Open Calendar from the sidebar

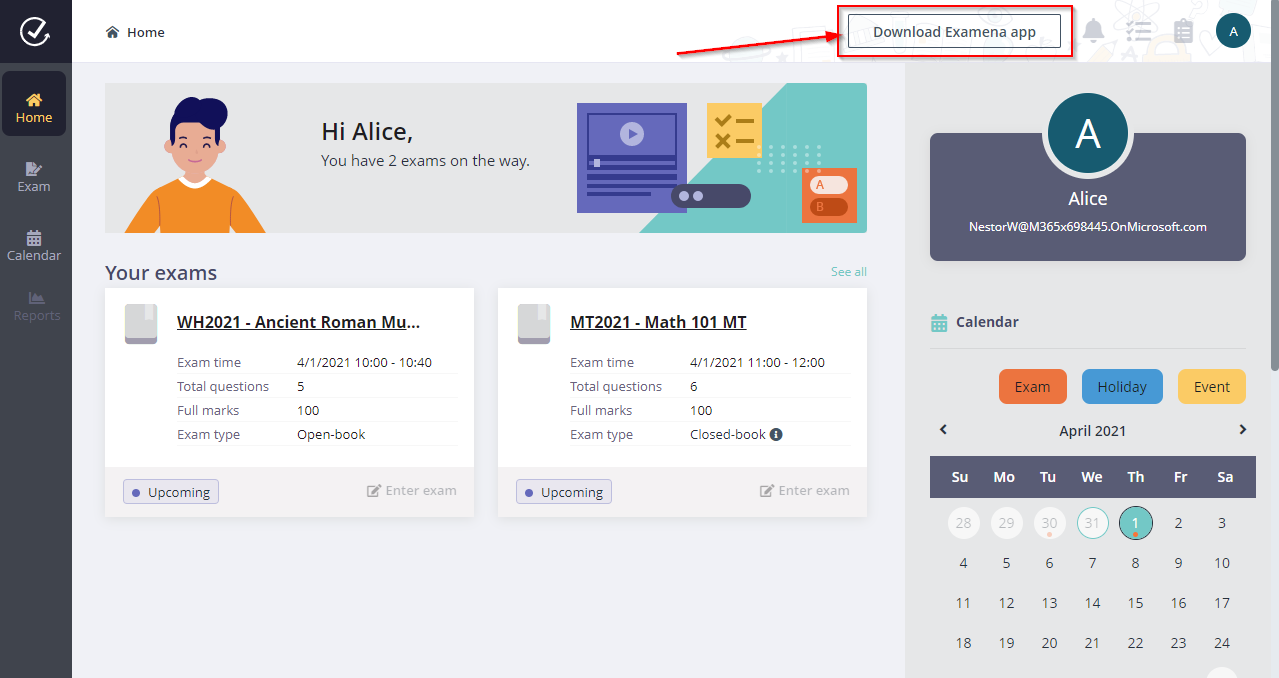coord(34,245)
